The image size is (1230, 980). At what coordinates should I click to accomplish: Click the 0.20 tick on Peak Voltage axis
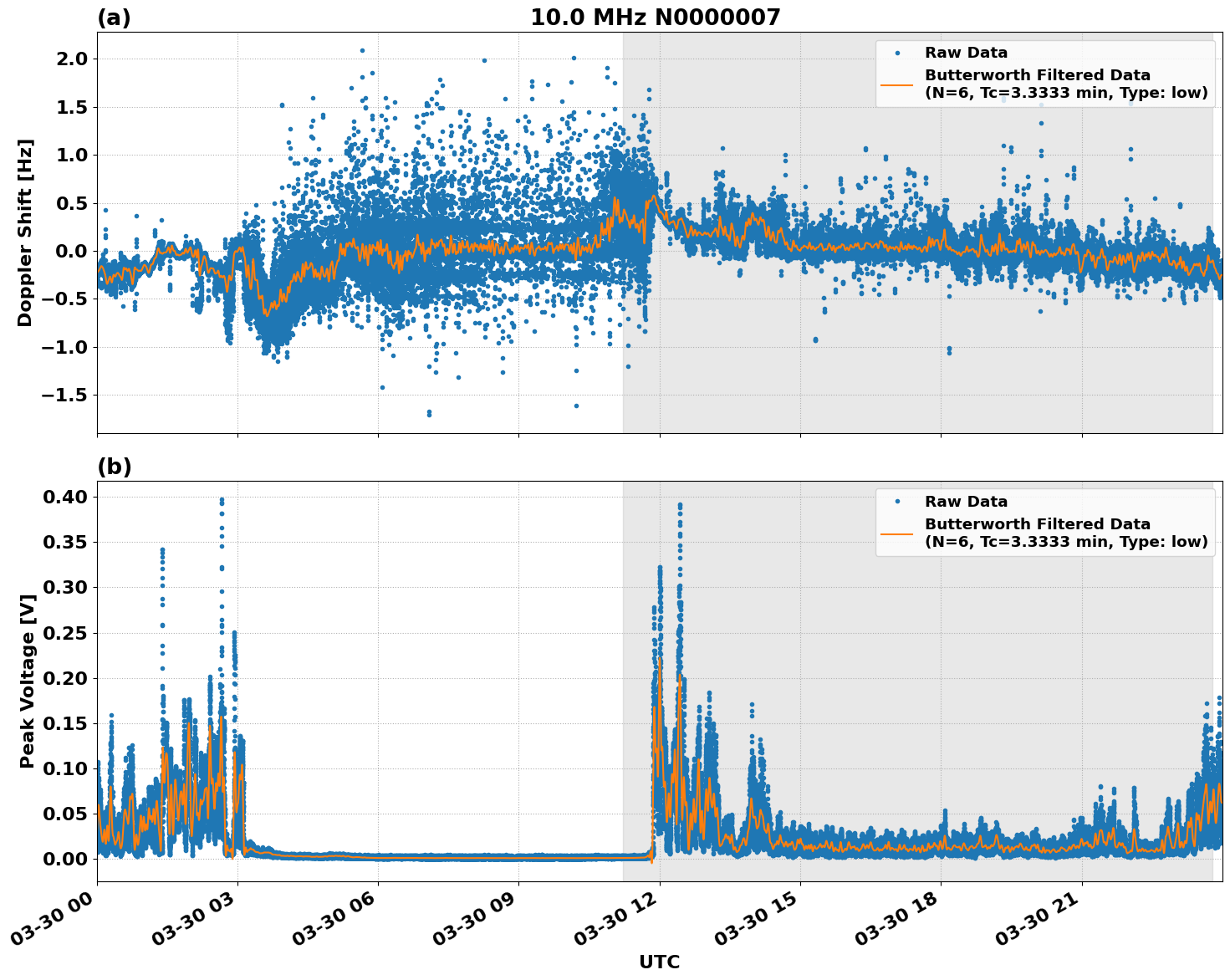[66, 678]
